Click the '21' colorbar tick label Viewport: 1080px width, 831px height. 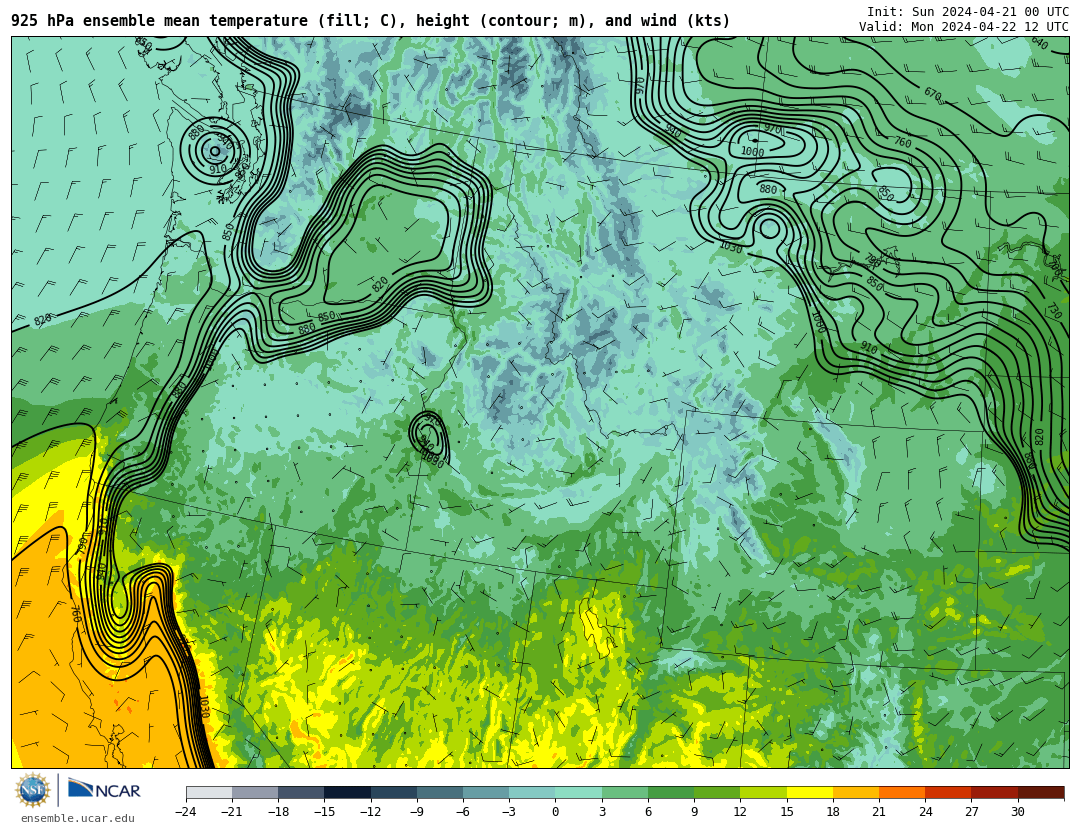[879, 812]
